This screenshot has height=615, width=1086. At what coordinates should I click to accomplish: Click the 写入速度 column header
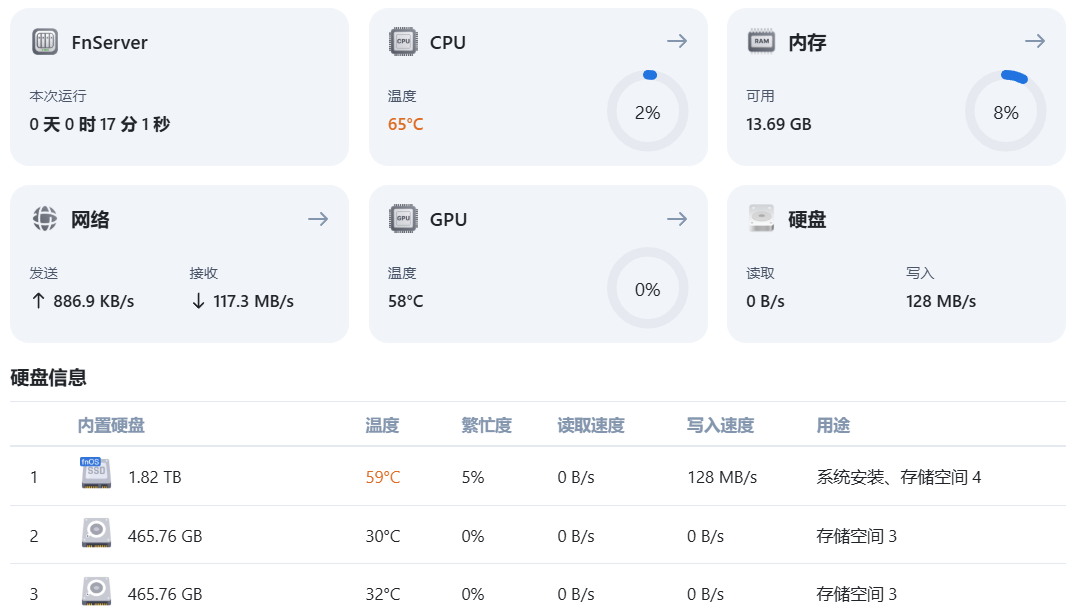[720, 426]
